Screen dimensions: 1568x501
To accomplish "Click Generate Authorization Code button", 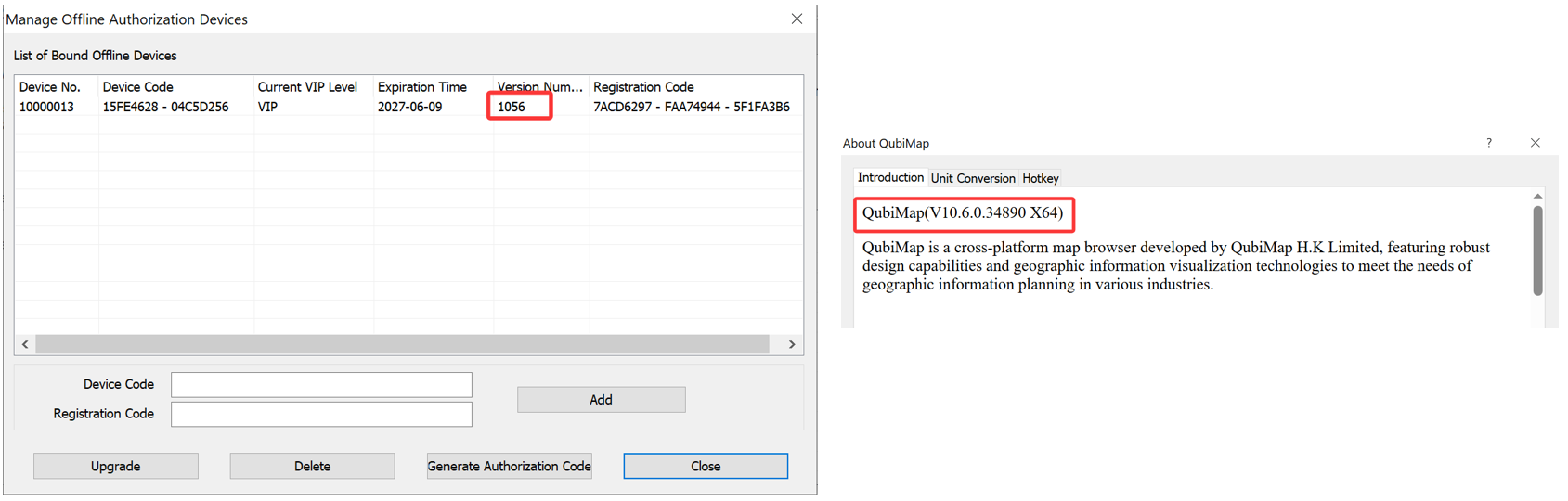I will 509,466.
